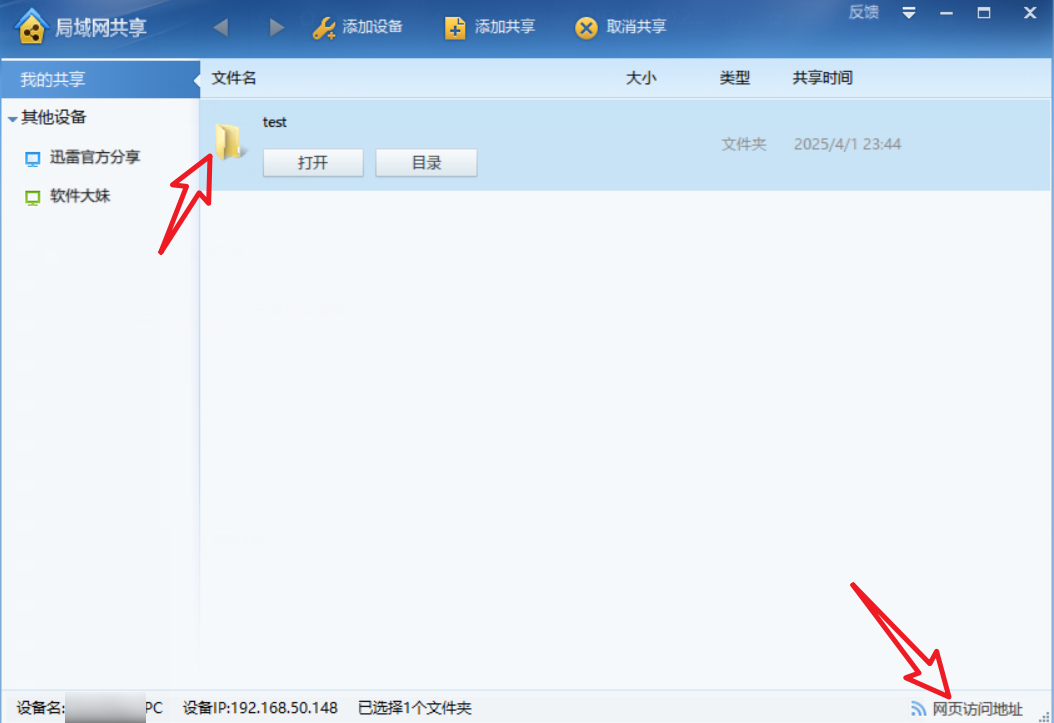Select the 软件大妹 device
Image resolution: width=1054 pixels, height=723 pixels.
(x=80, y=196)
